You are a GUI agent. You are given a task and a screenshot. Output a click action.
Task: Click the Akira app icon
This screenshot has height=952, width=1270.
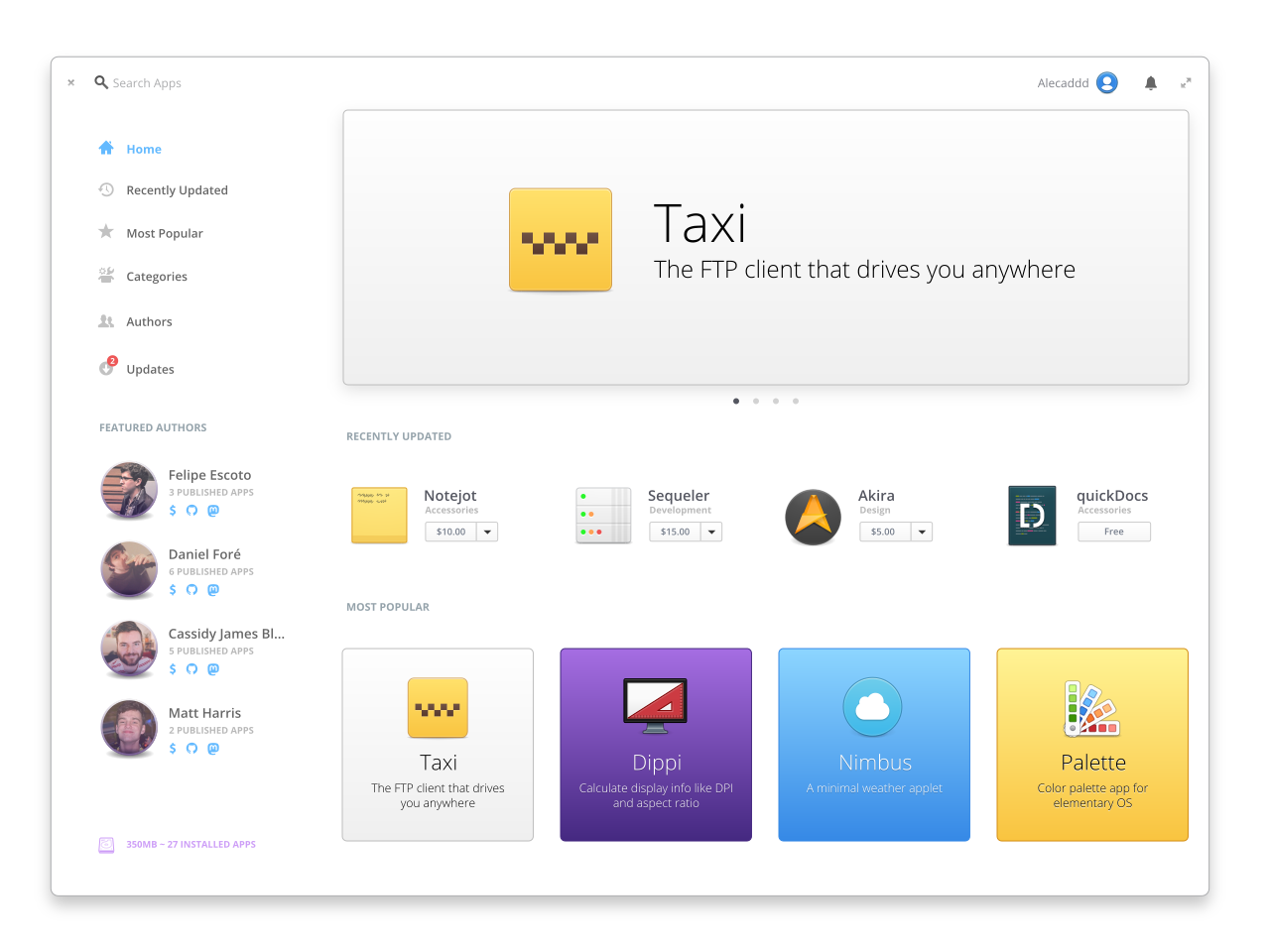(814, 517)
